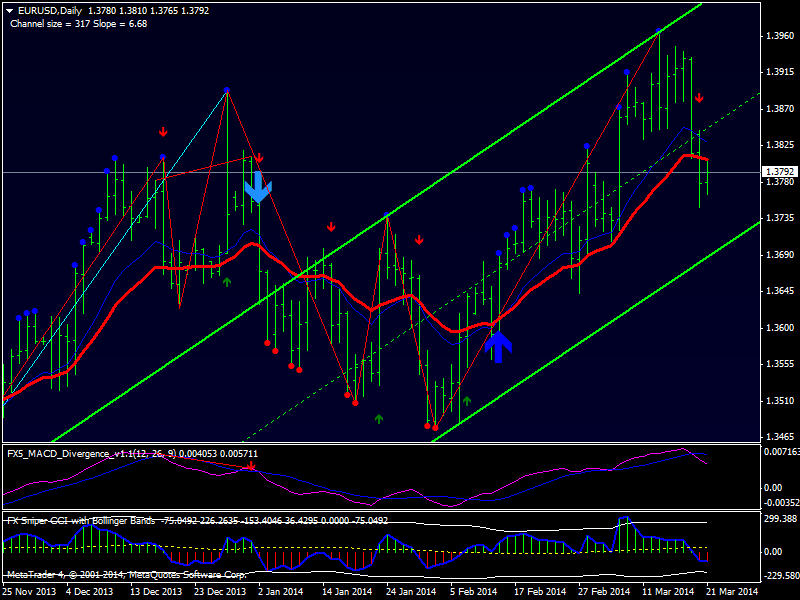The width and height of the screenshot is (800, 600).
Task: Click 1.3465 on the price axis
Action: point(780,437)
